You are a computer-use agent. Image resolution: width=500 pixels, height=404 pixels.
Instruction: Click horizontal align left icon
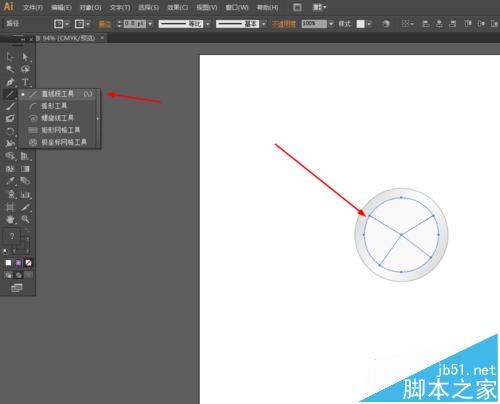[x=426, y=24]
